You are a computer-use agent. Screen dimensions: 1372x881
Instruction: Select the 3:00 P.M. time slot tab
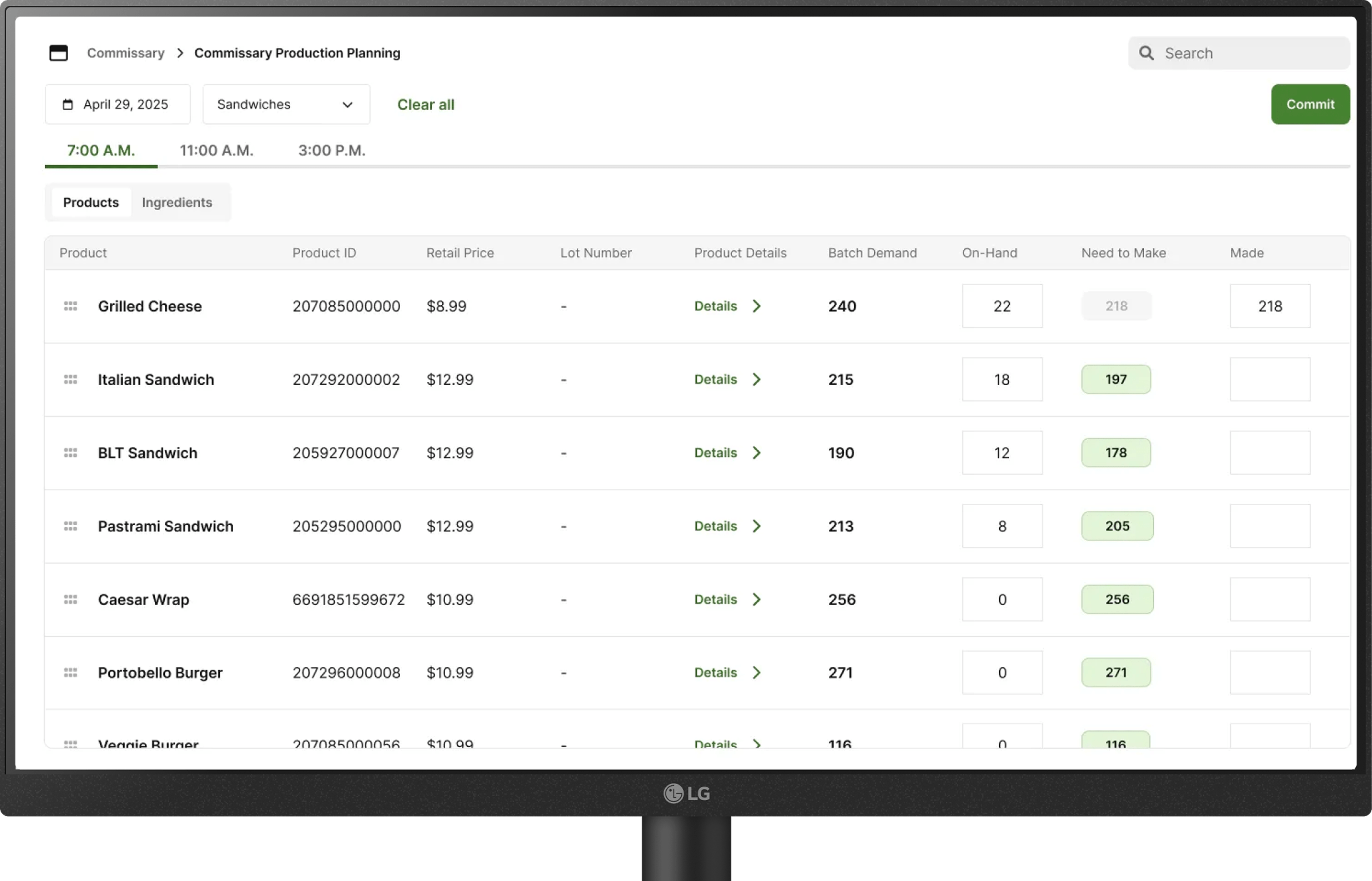coord(332,150)
